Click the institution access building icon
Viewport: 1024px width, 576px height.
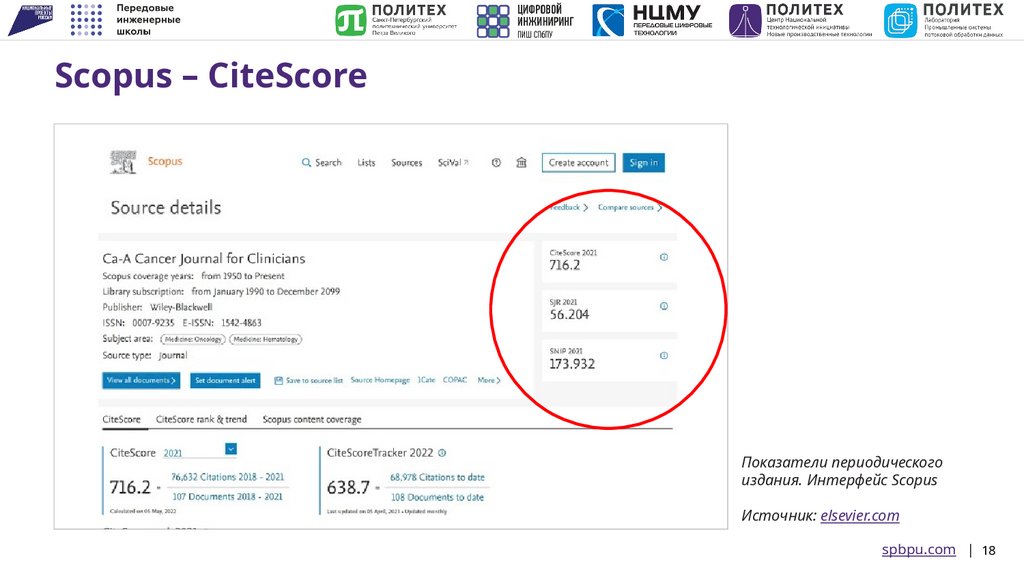520,163
